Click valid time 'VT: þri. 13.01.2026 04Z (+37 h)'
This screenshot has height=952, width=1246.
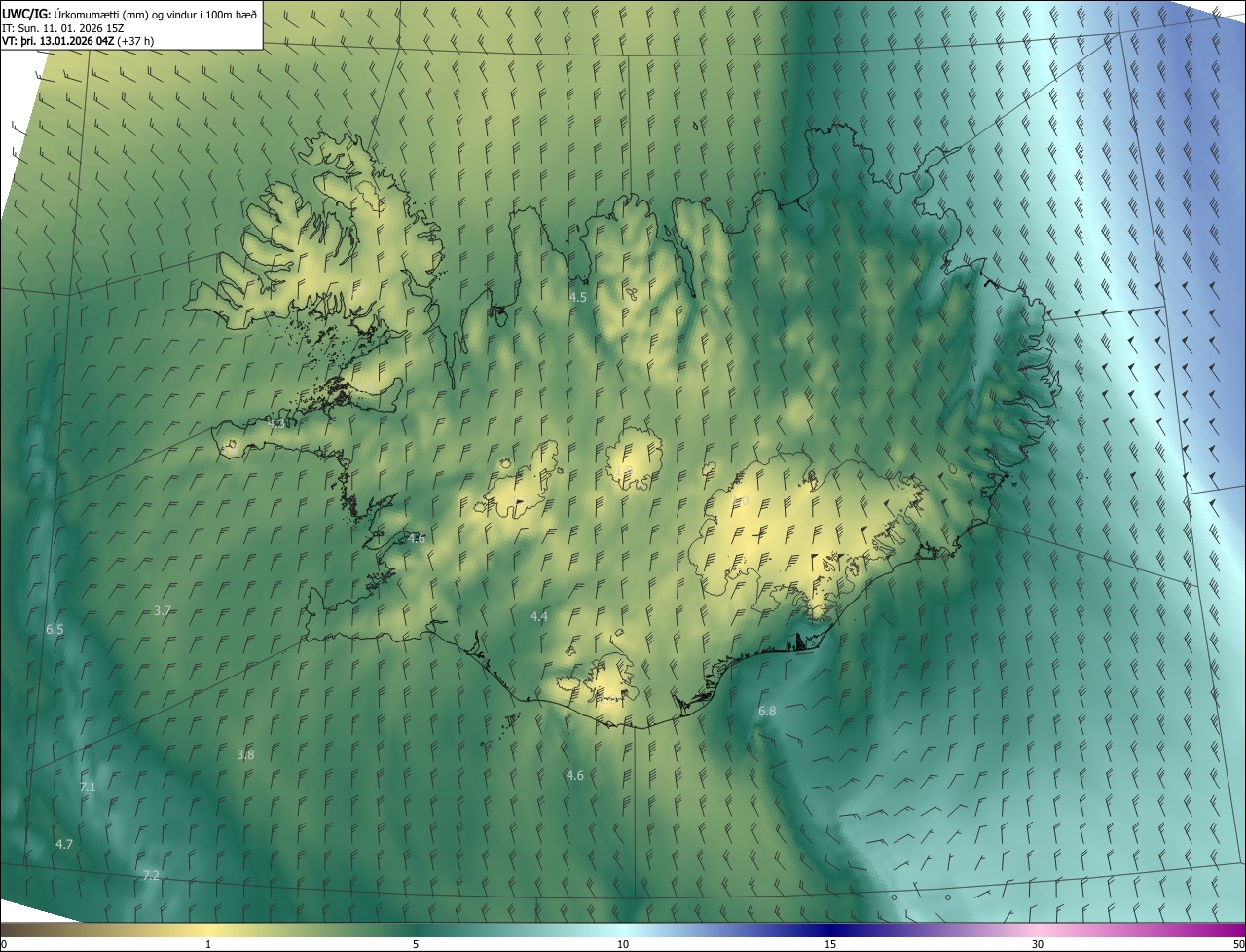point(78,41)
